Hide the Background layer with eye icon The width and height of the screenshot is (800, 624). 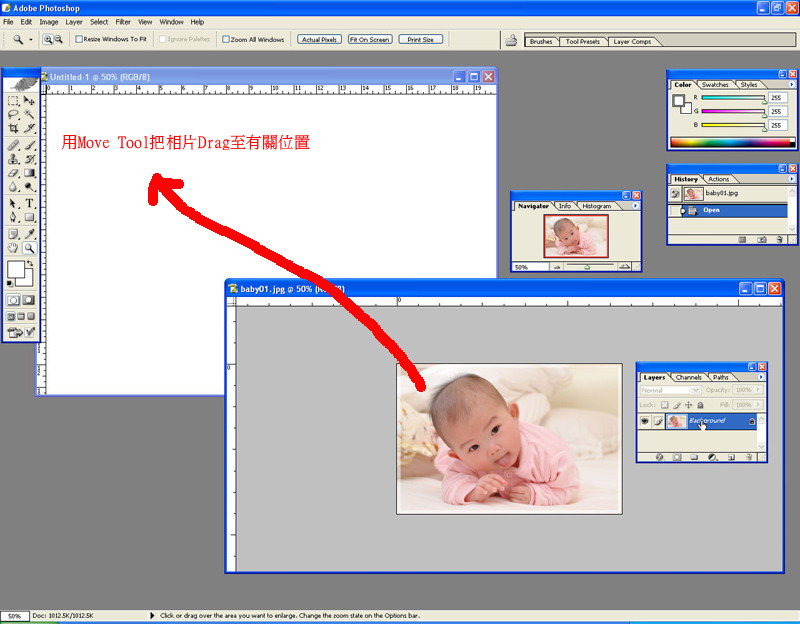pyautogui.click(x=645, y=422)
